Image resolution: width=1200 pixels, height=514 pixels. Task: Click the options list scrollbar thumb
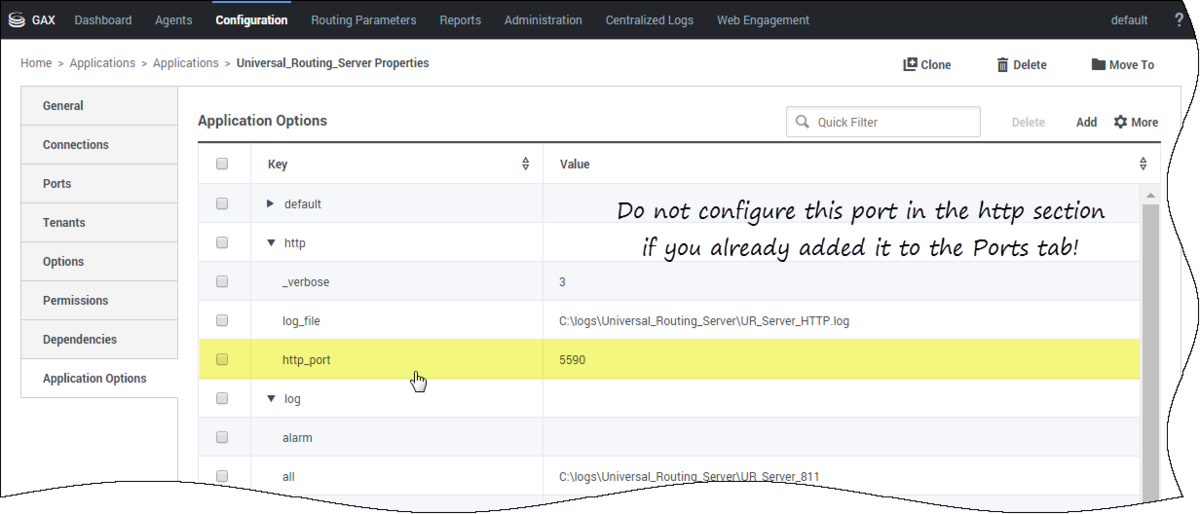pos(1150,350)
